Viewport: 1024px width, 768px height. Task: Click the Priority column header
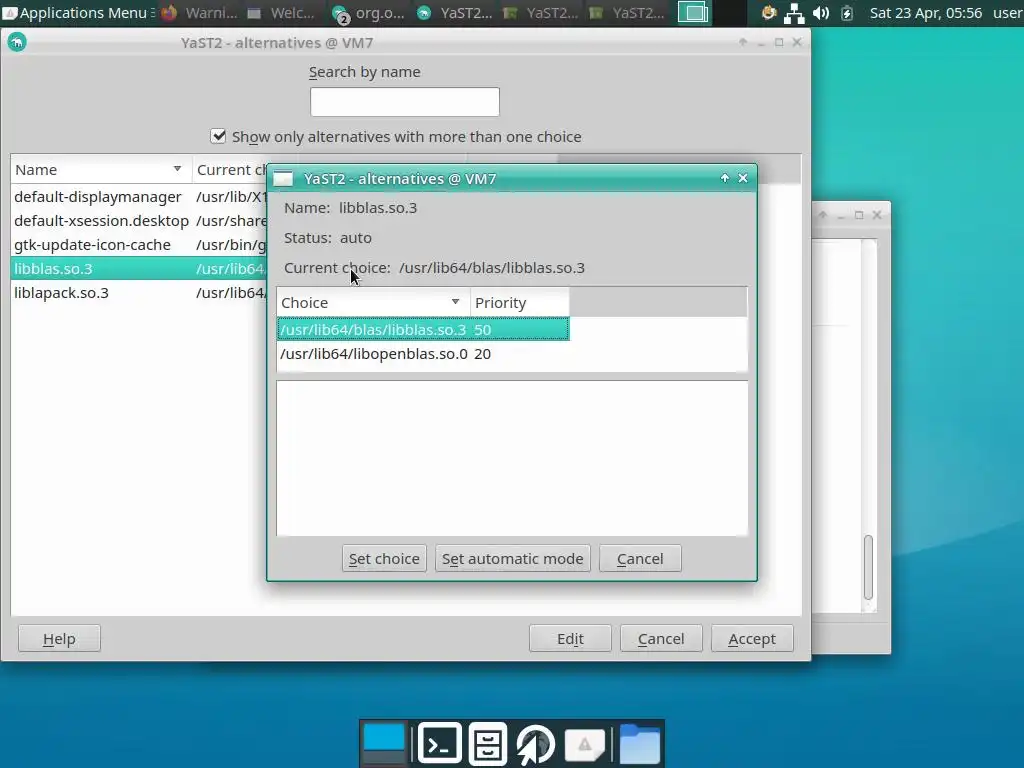(520, 302)
